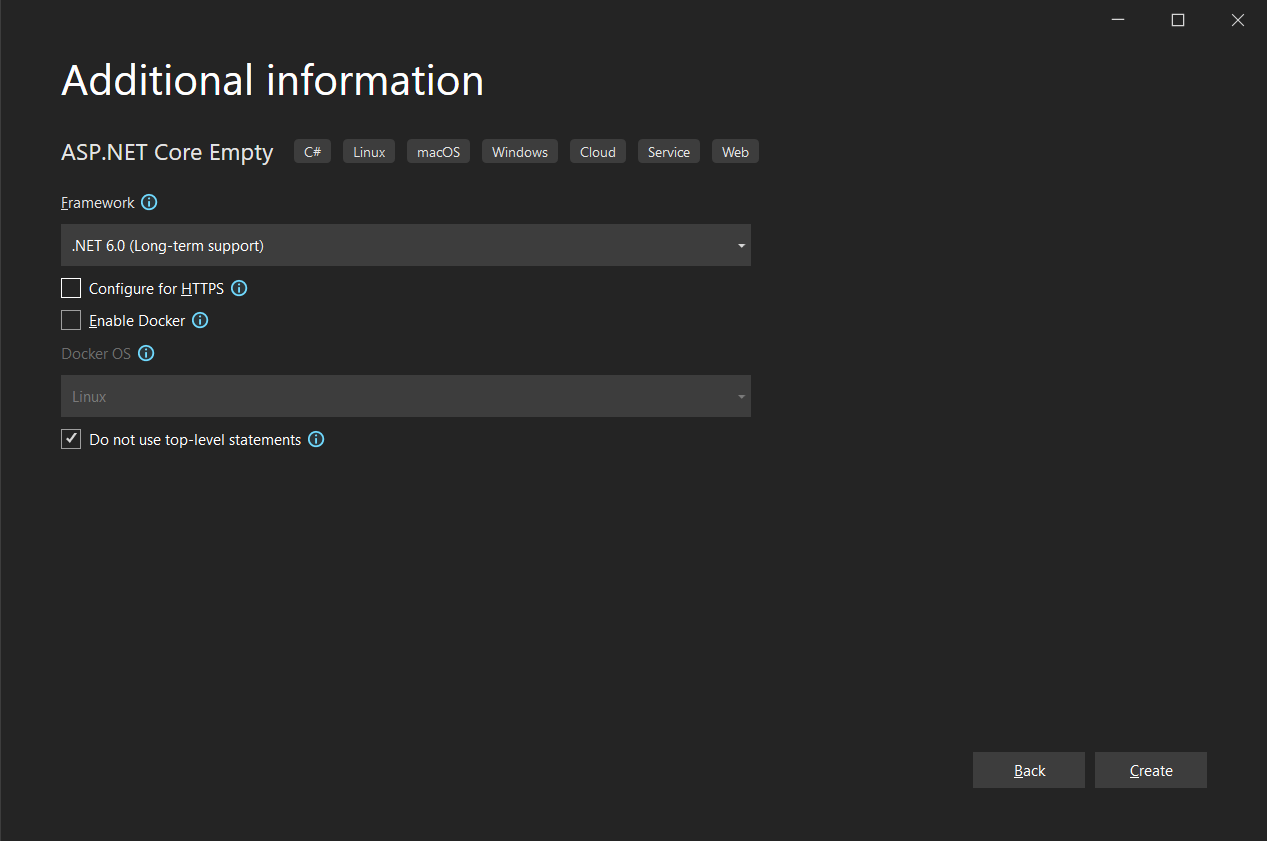This screenshot has width=1267, height=841.
Task: Click the Framework label text
Action: [98, 202]
